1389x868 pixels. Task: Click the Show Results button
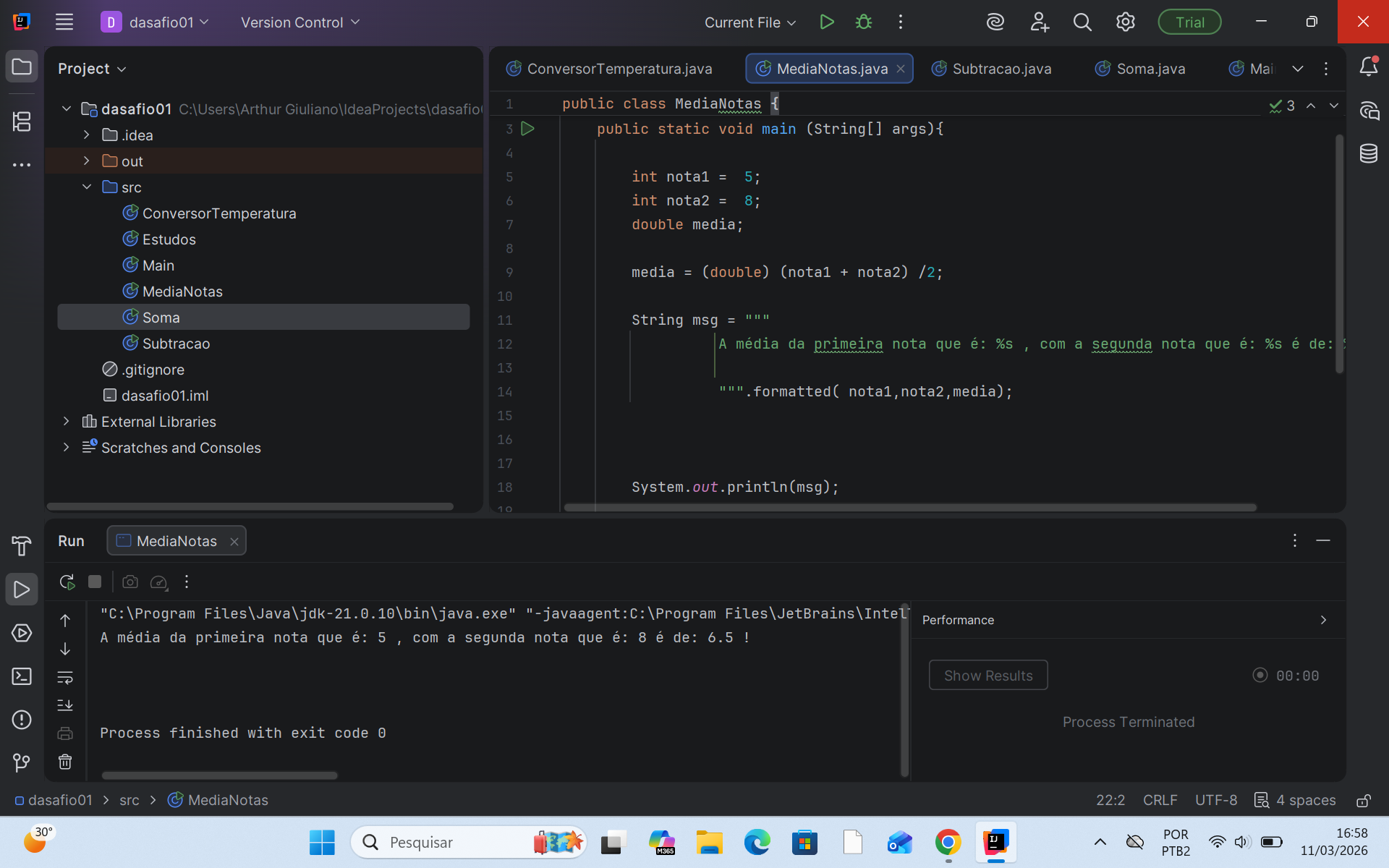click(x=987, y=675)
